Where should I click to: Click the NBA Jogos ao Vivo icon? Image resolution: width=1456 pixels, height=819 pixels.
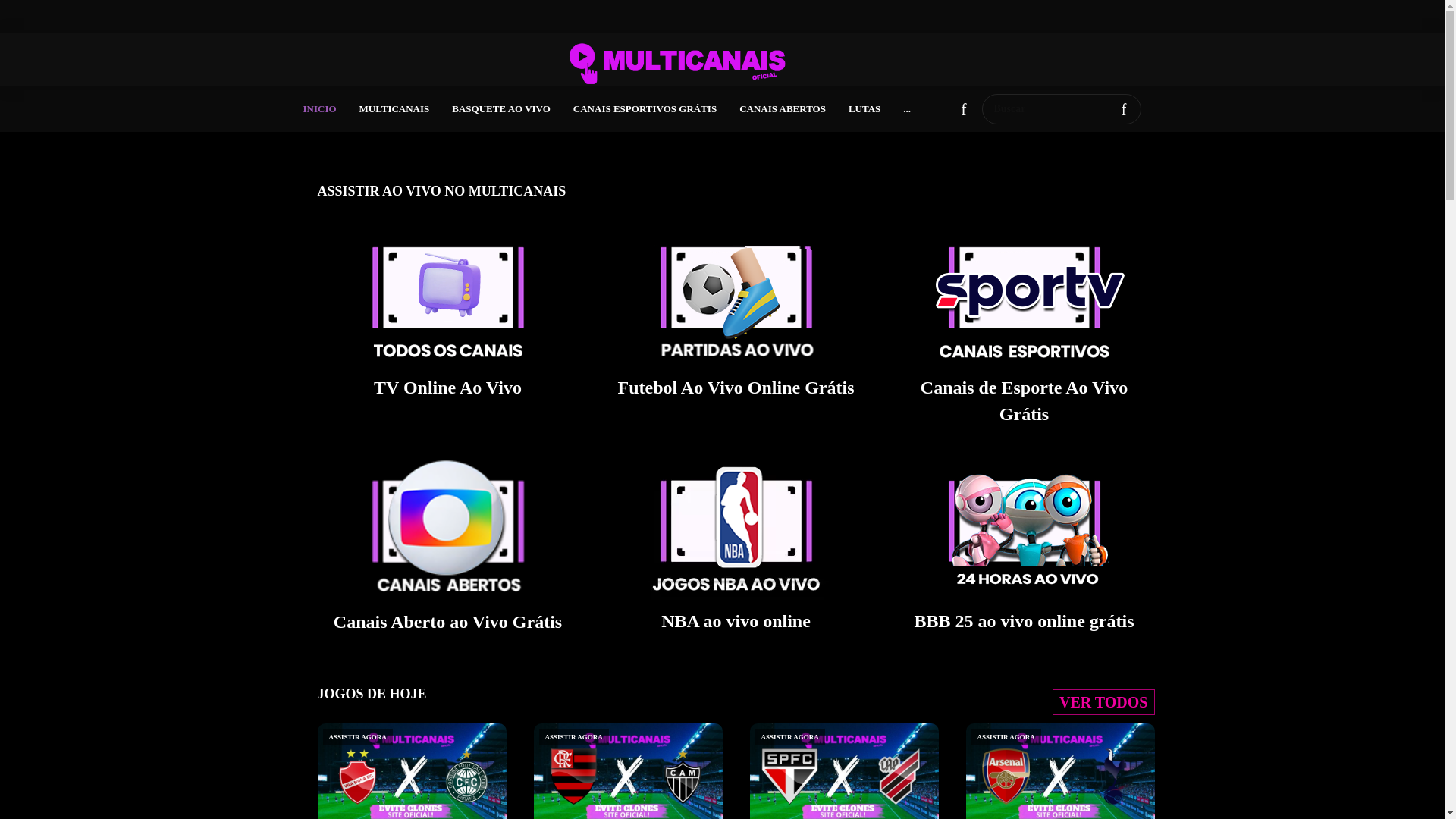[736, 528]
